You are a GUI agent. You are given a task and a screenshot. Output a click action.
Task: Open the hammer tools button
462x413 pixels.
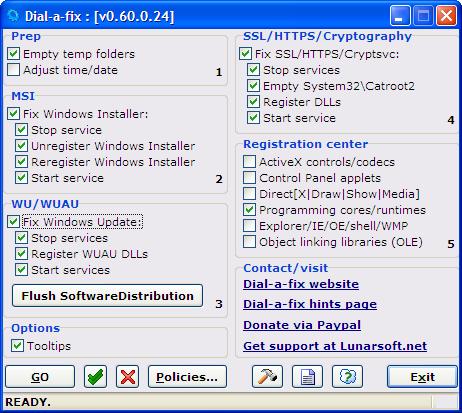point(267,377)
